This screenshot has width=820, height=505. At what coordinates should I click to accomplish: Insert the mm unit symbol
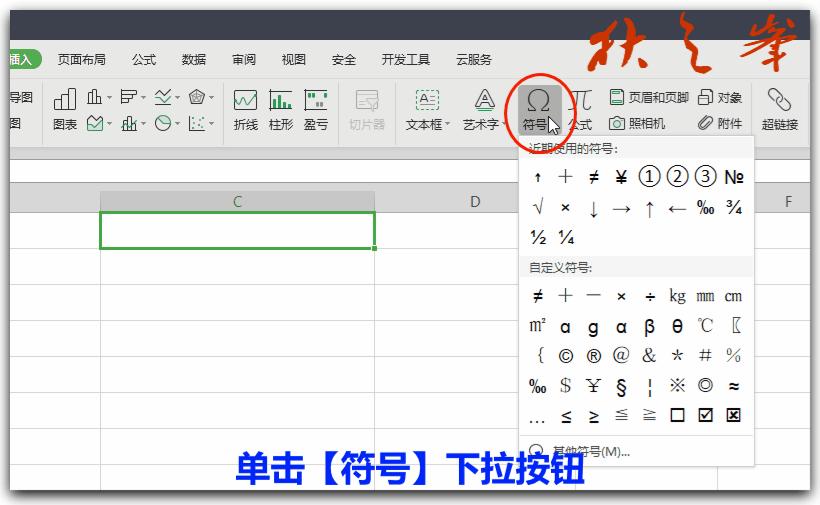pos(705,297)
